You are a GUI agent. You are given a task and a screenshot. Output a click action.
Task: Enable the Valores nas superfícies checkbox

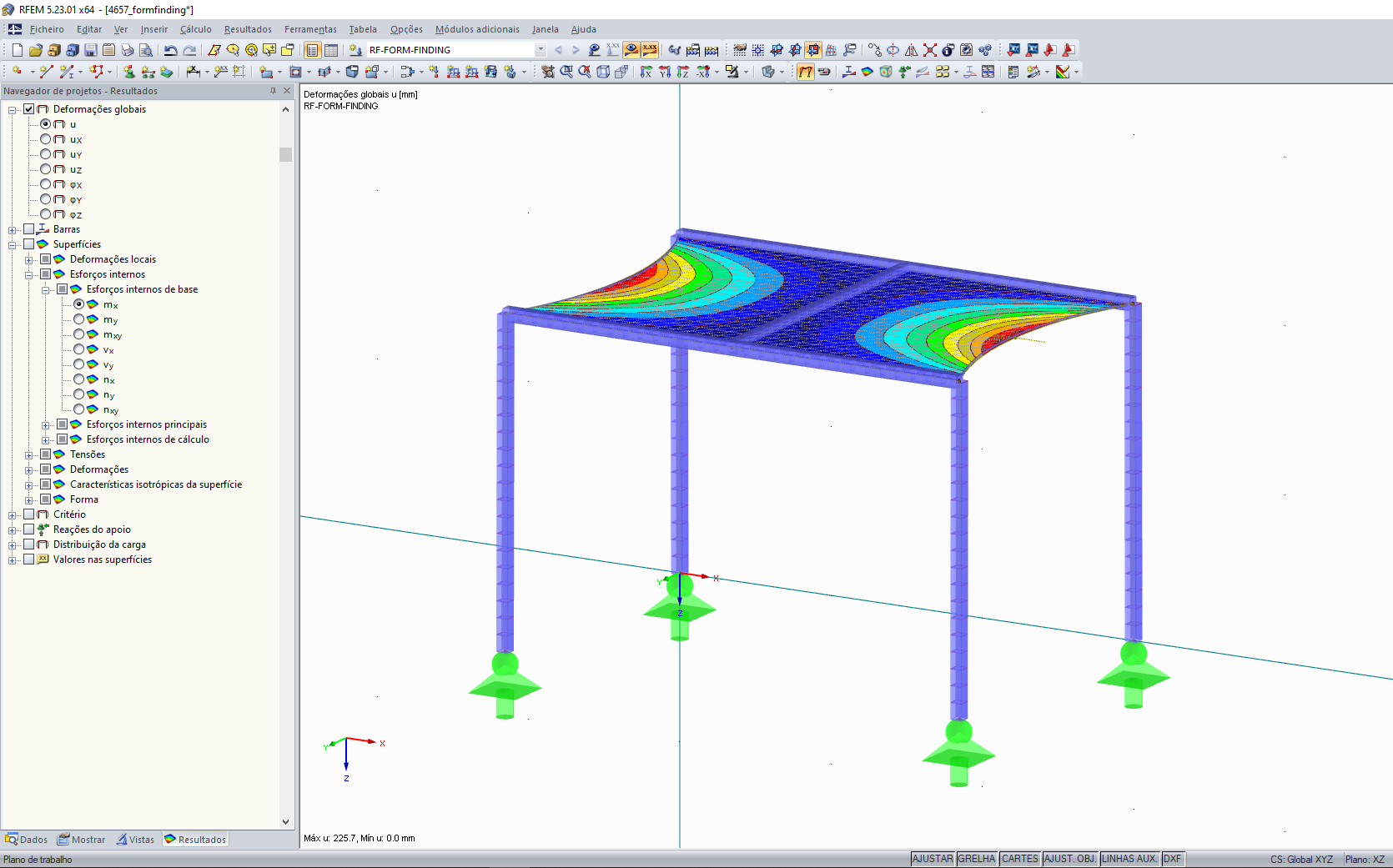[29, 559]
